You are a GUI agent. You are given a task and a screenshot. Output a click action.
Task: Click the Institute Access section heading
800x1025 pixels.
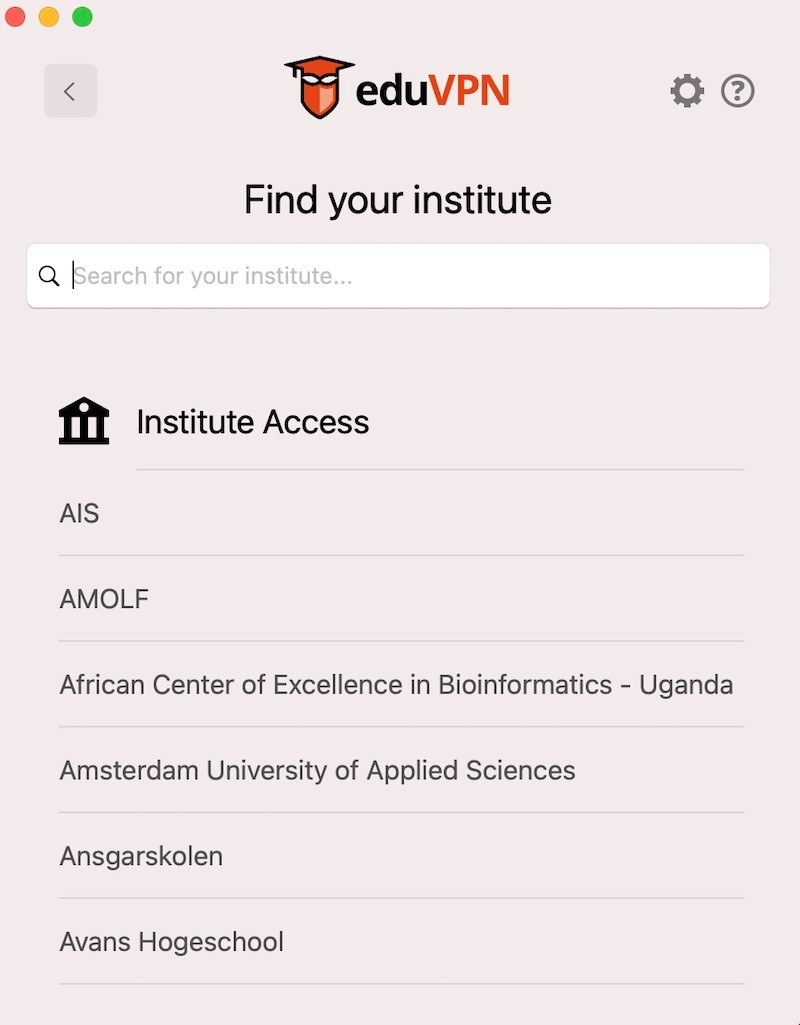point(253,422)
